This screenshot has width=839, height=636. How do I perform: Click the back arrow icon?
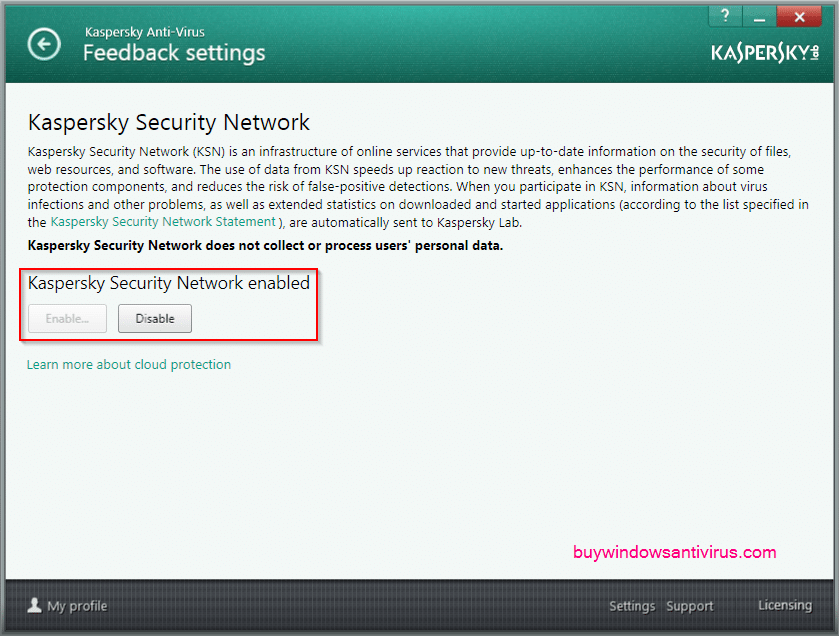point(44,44)
